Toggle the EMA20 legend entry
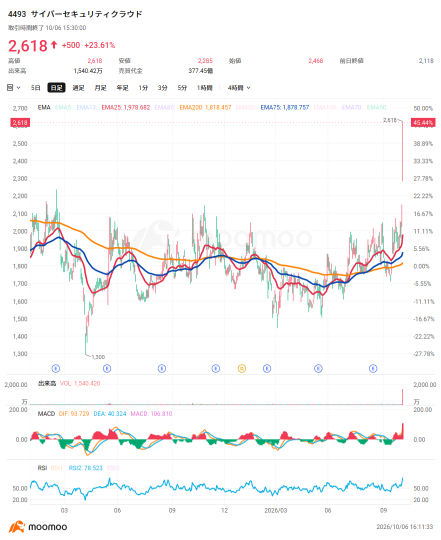441x540 pixels. (x=246, y=107)
